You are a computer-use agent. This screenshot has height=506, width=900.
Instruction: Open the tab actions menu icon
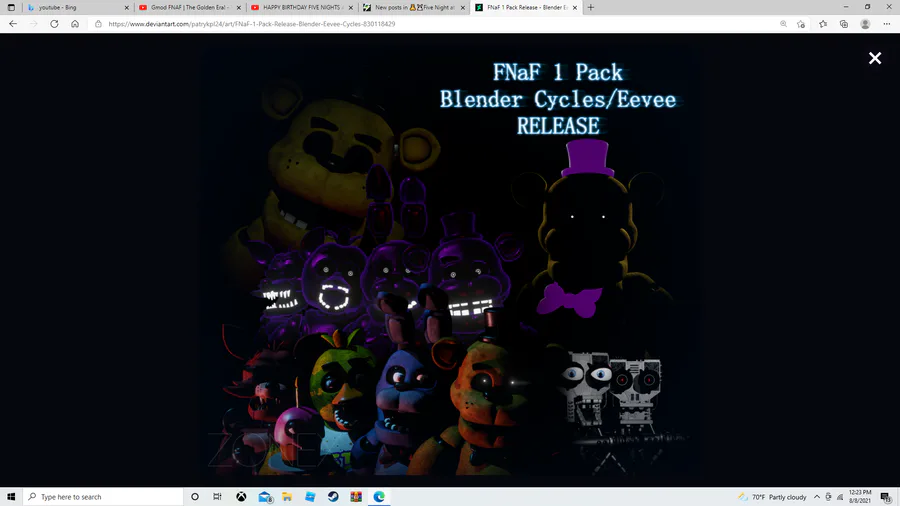[x=11, y=7]
